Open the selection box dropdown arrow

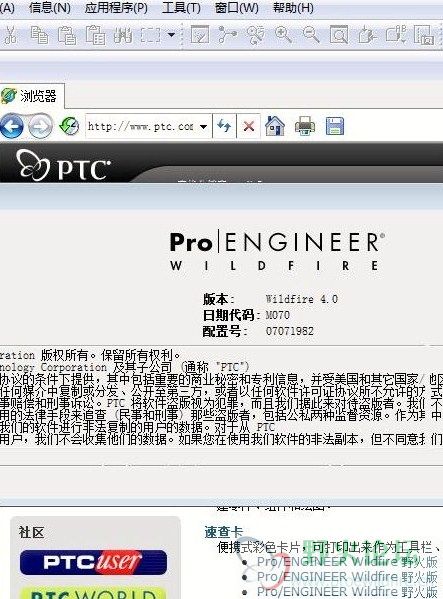(171, 35)
